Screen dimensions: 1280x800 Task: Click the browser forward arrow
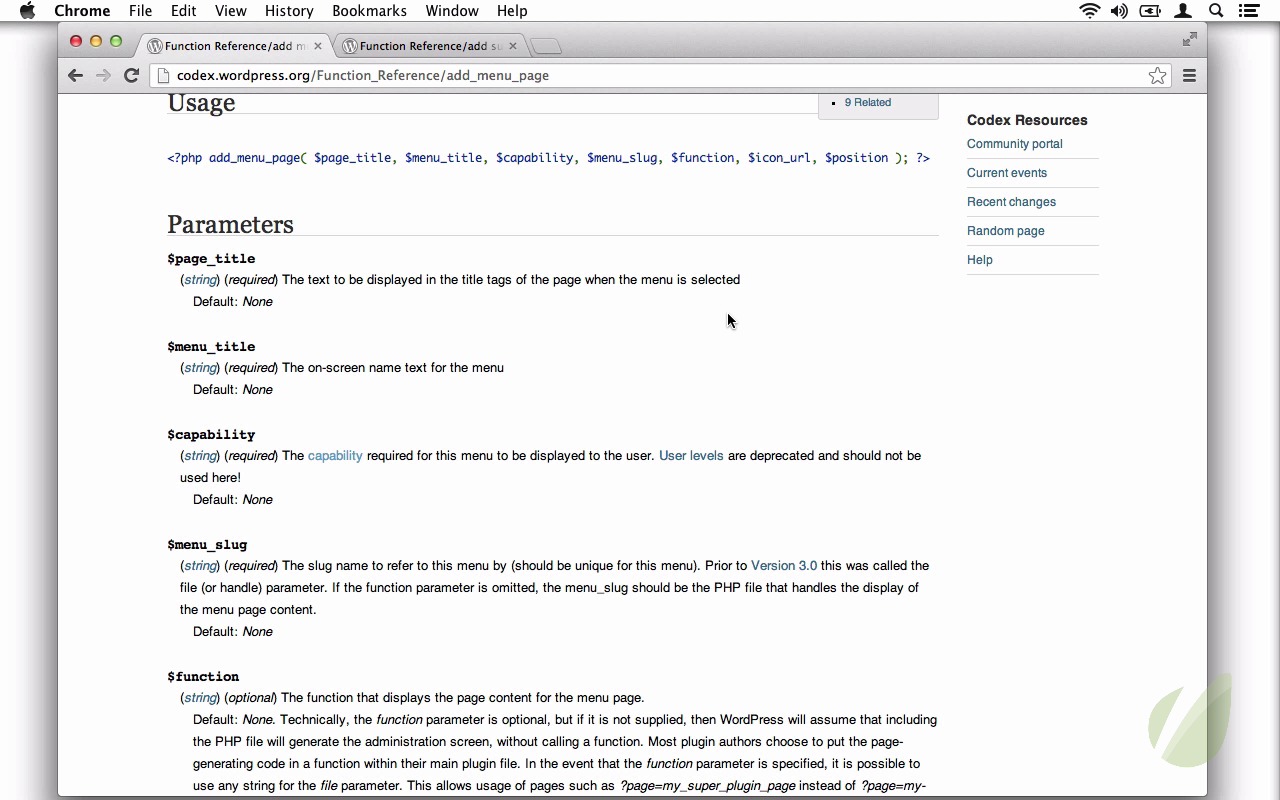[103, 75]
